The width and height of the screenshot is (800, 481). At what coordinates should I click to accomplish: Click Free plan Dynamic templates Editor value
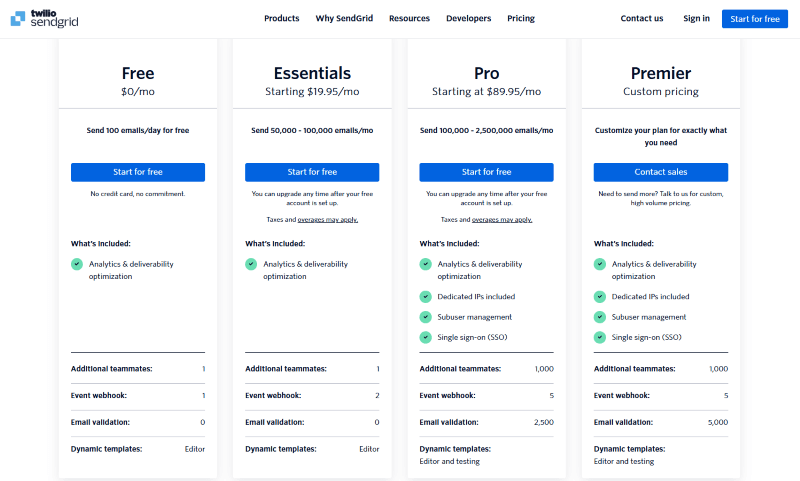click(x=195, y=449)
